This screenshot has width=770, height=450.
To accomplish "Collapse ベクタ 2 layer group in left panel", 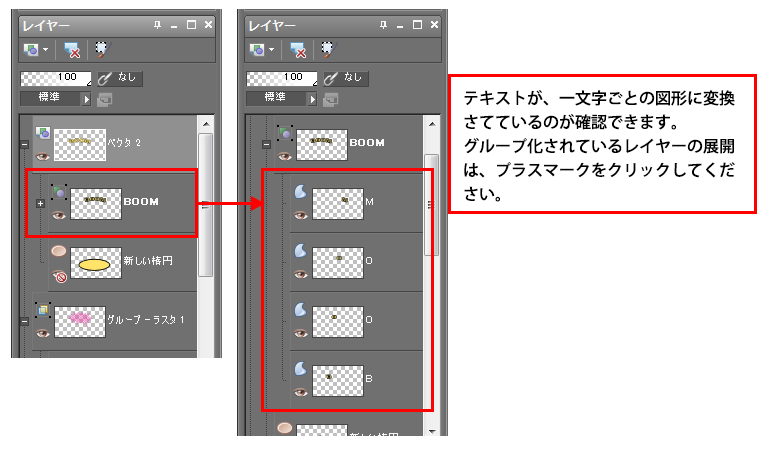I will (25, 144).
